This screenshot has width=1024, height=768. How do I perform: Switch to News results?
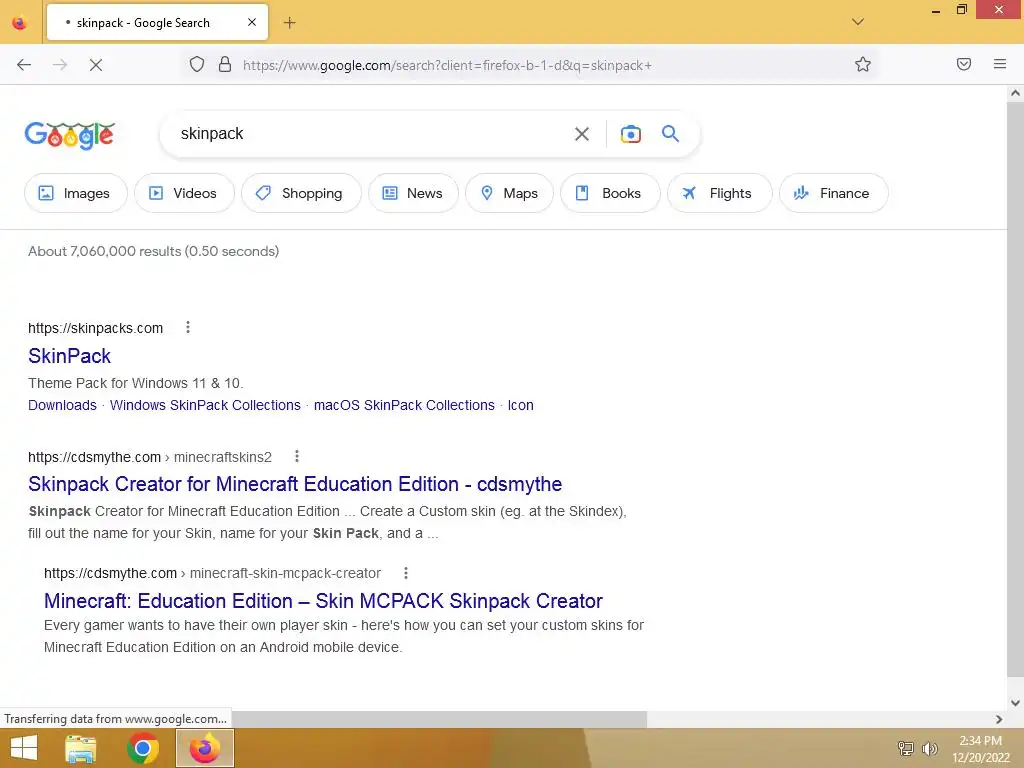413,193
